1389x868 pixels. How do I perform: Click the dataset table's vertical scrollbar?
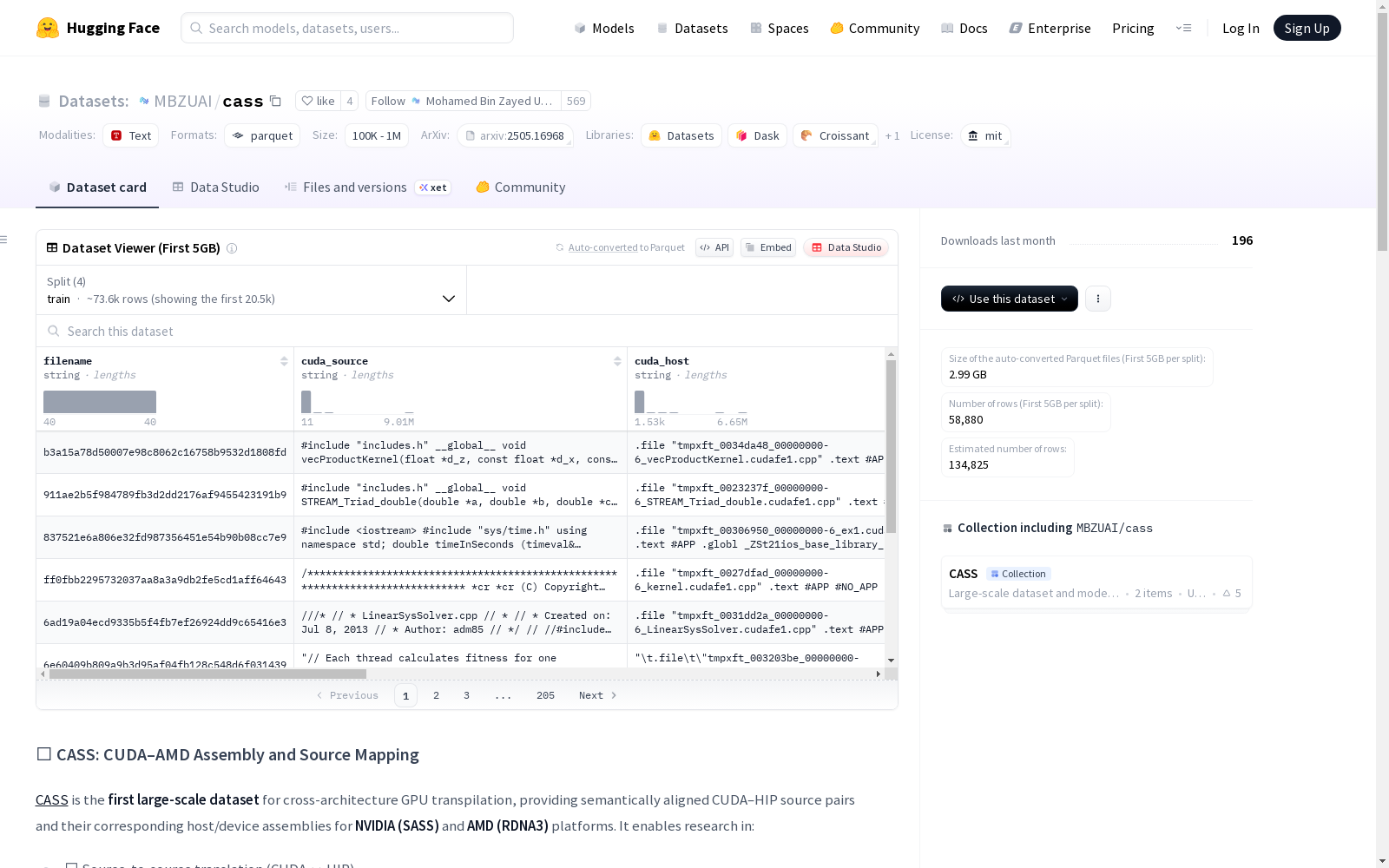pos(891,445)
